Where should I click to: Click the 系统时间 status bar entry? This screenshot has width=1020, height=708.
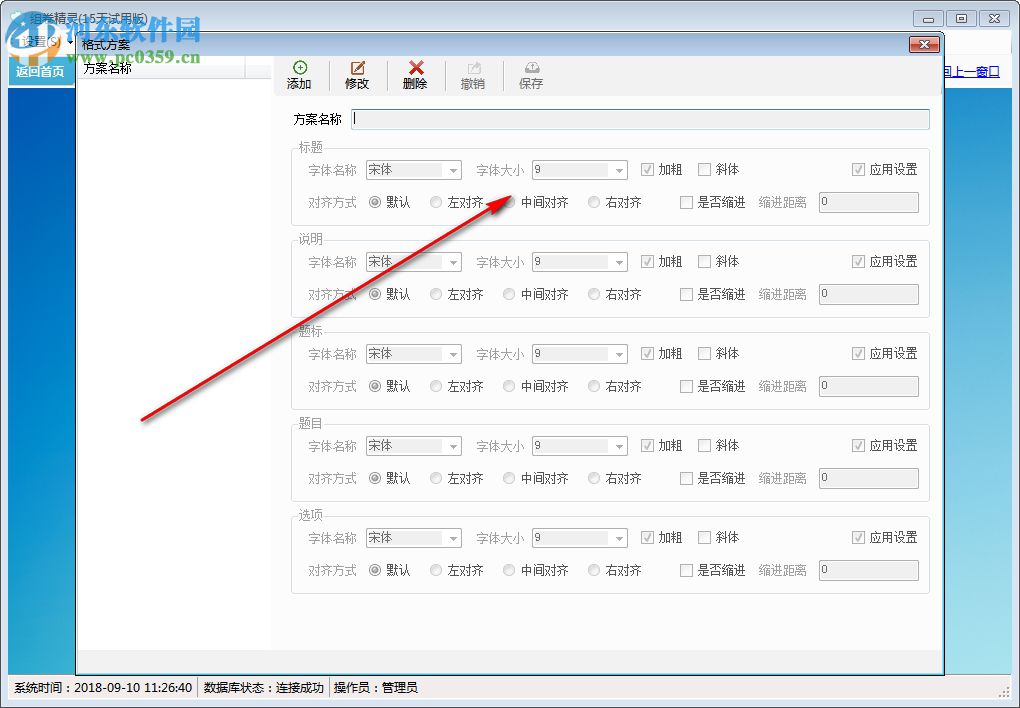coord(103,688)
